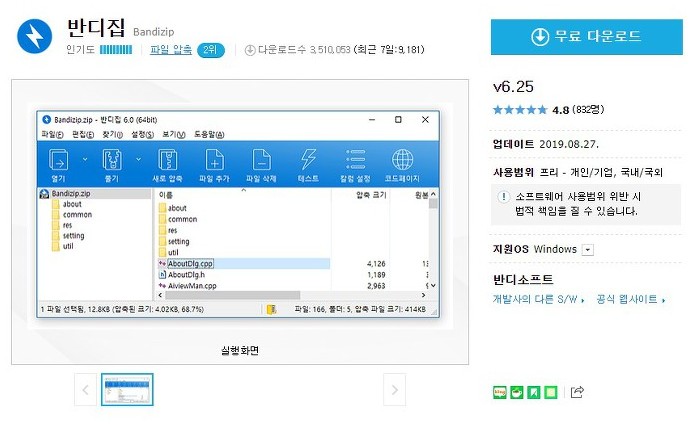
Task: Open the 도움말(A) menu
Action: [209, 134]
